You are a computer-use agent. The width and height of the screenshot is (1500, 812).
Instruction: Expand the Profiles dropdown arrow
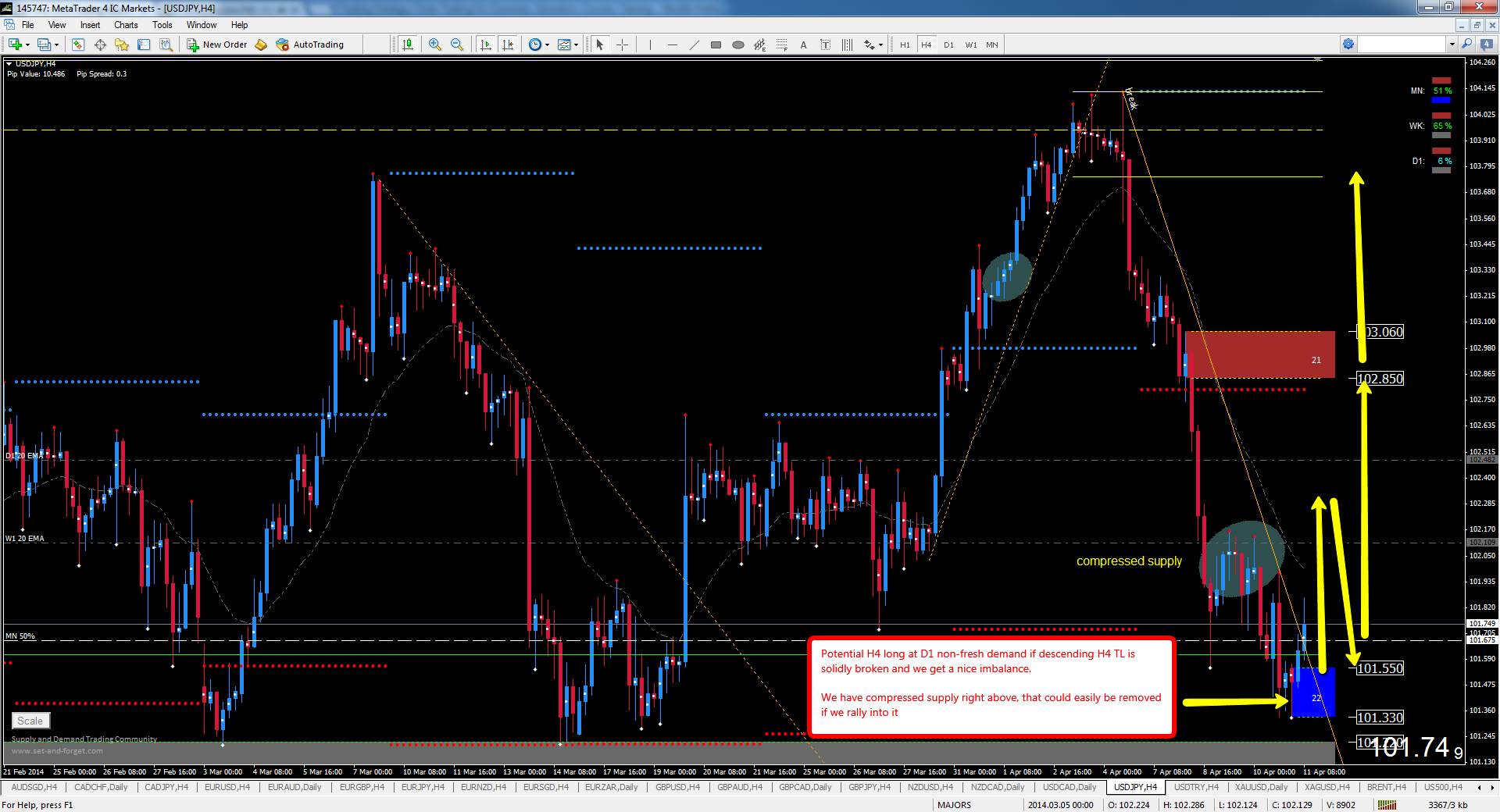(56, 45)
